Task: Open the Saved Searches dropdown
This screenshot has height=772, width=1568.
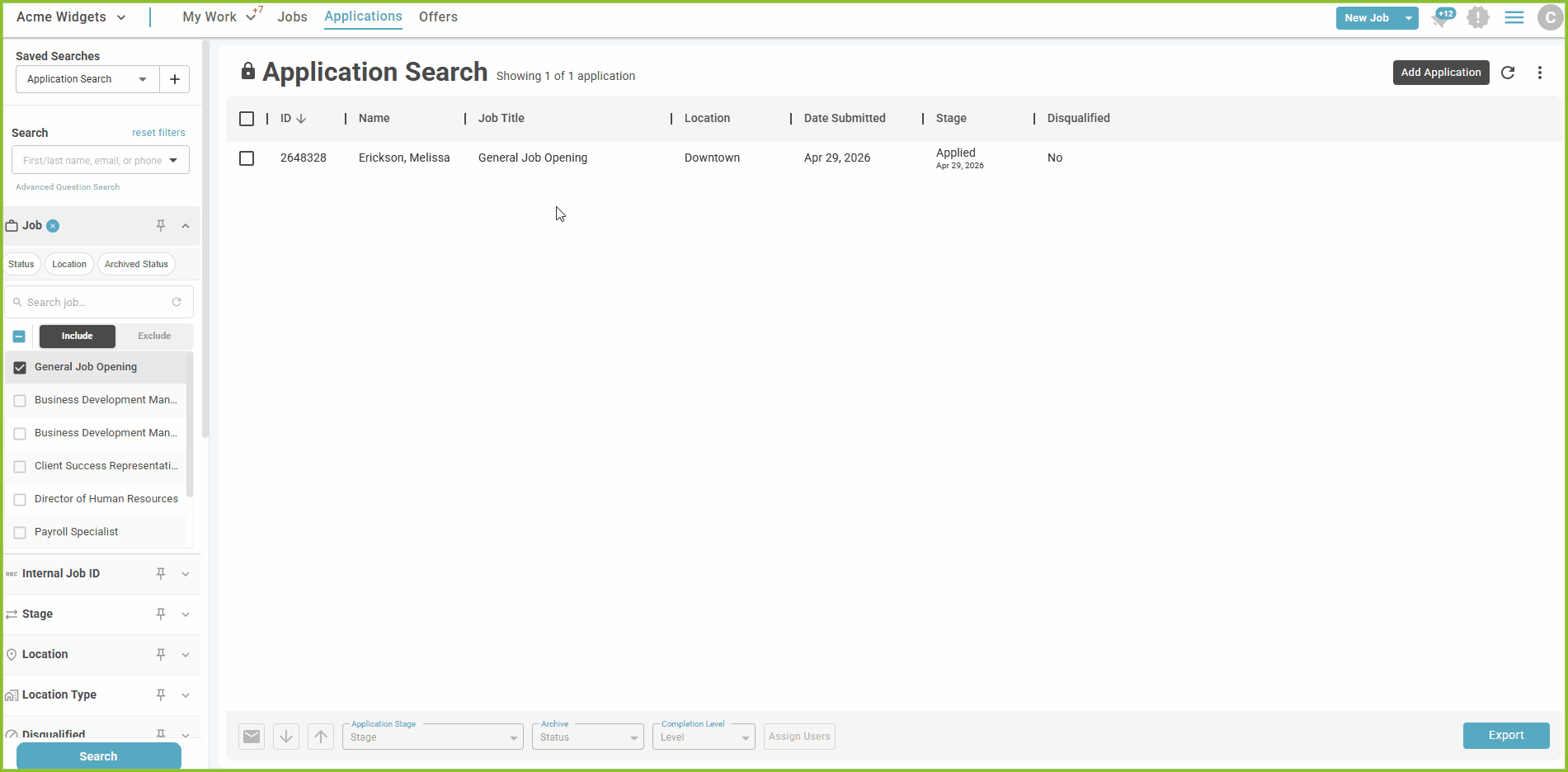Action: tap(87, 79)
